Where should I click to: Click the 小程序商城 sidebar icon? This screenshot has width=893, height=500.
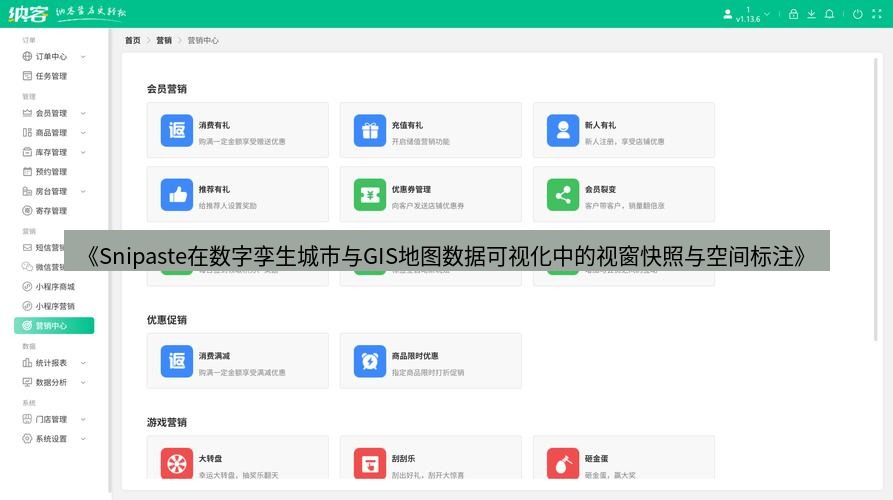tap(27, 286)
